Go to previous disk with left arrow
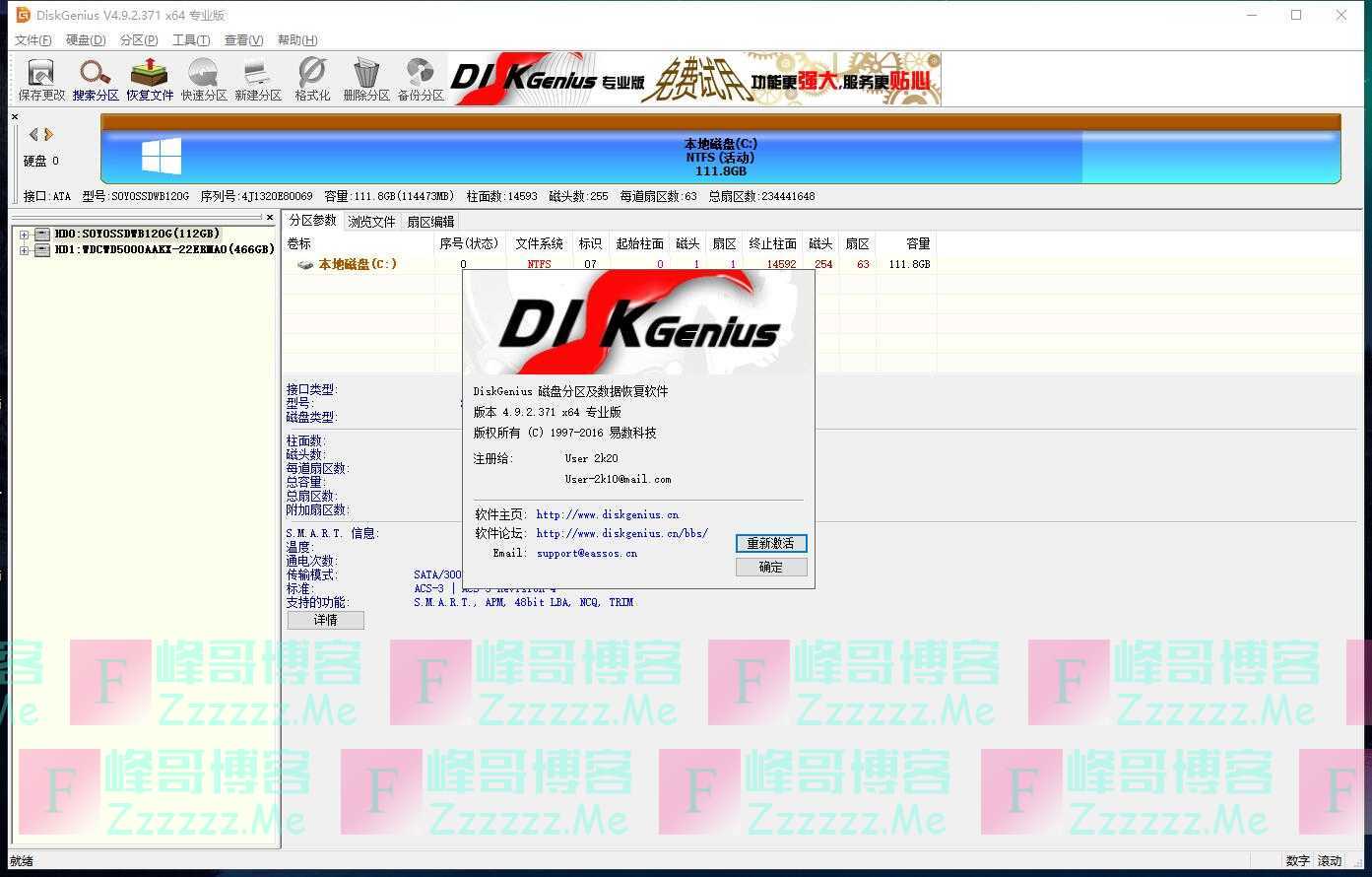This screenshot has width=1372, height=877. coord(33,134)
